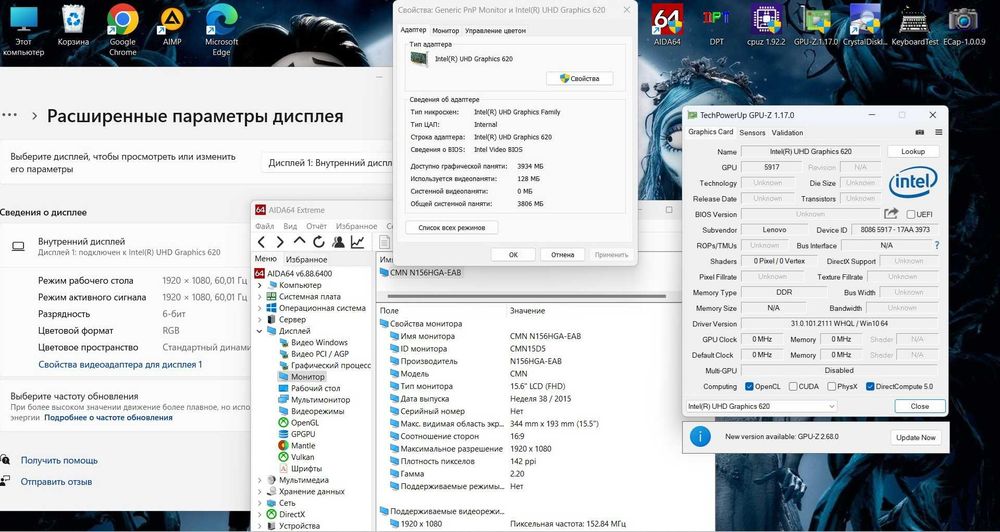Select Видеорежимы in the AIDA64 tree
This screenshot has height=532, width=1000.
coord(311,411)
